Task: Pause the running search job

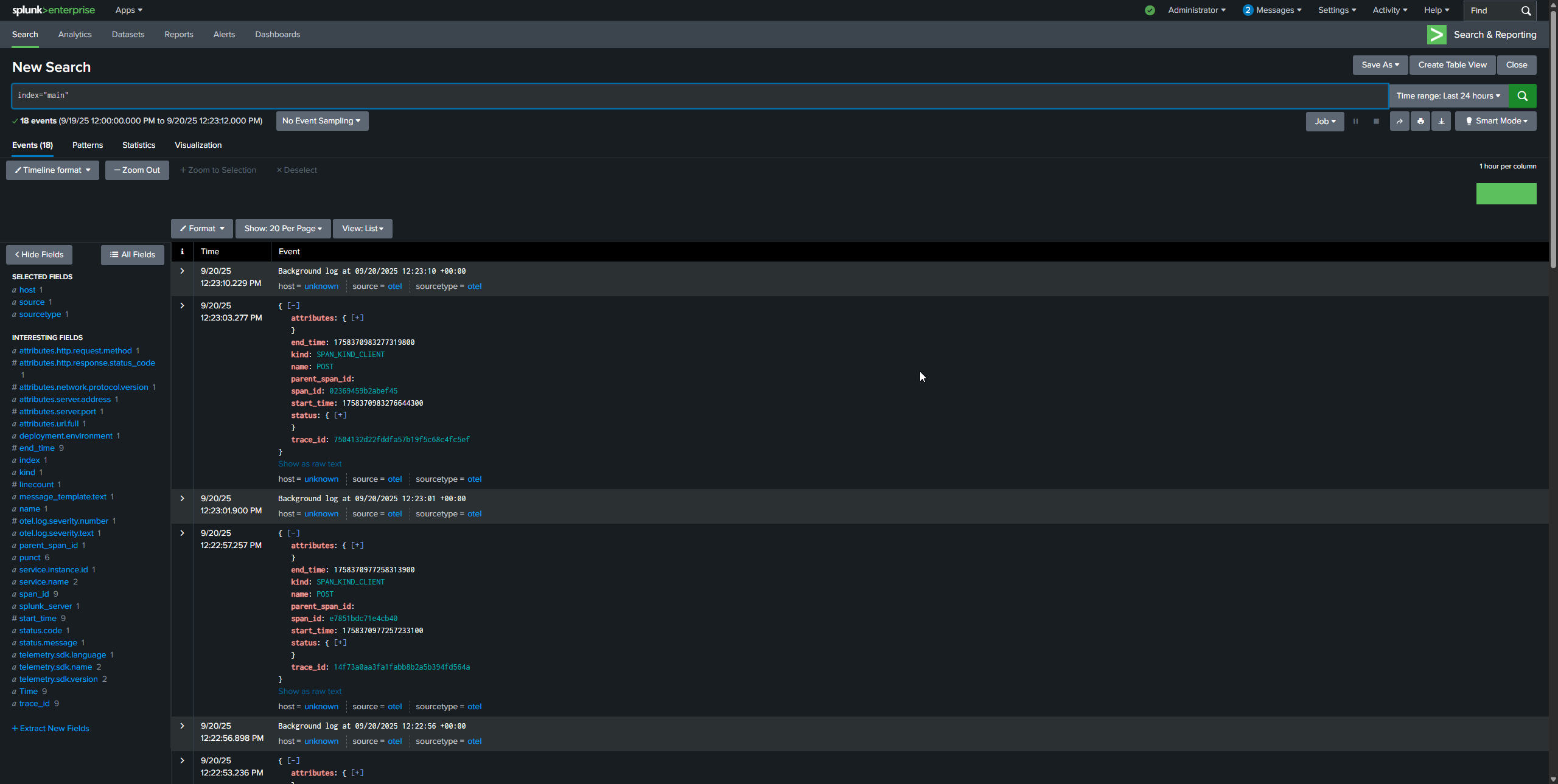Action: tap(1356, 121)
